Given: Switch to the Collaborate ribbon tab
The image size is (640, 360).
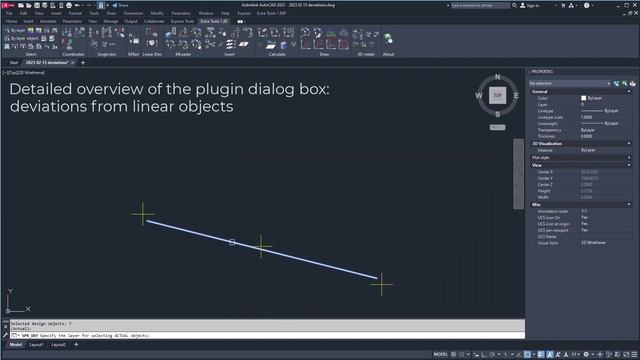Looking at the screenshot, I should pos(154,21).
